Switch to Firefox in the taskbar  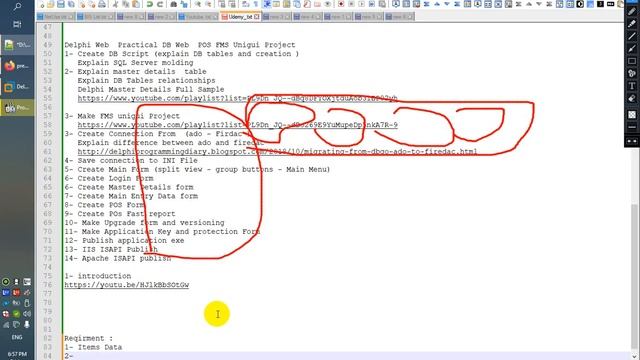(x=17, y=66)
